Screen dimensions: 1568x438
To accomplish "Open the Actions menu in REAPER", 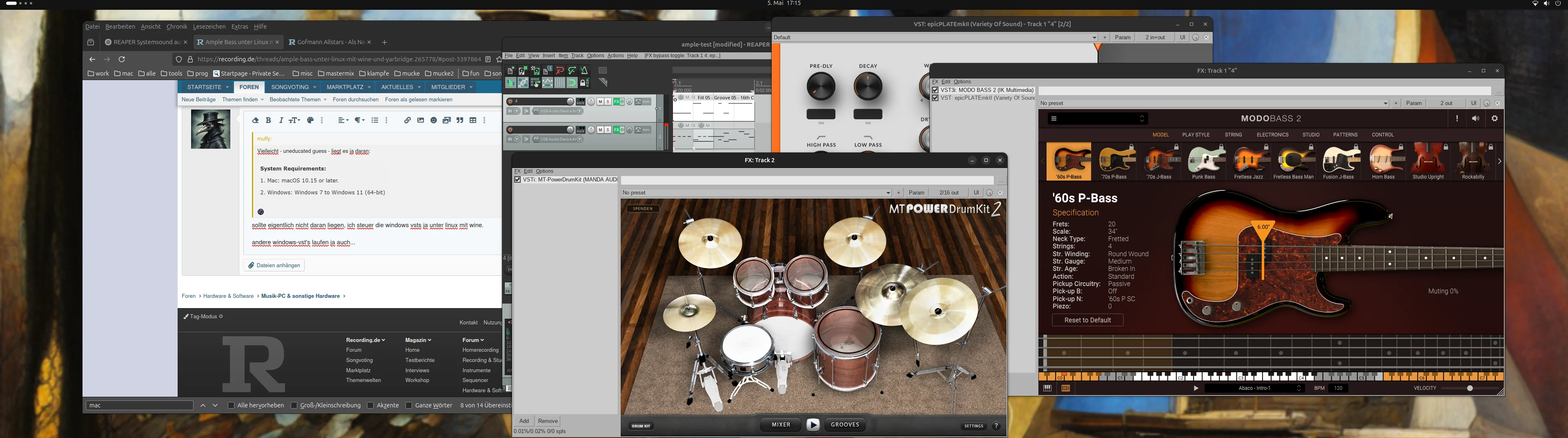I will 615,56.
